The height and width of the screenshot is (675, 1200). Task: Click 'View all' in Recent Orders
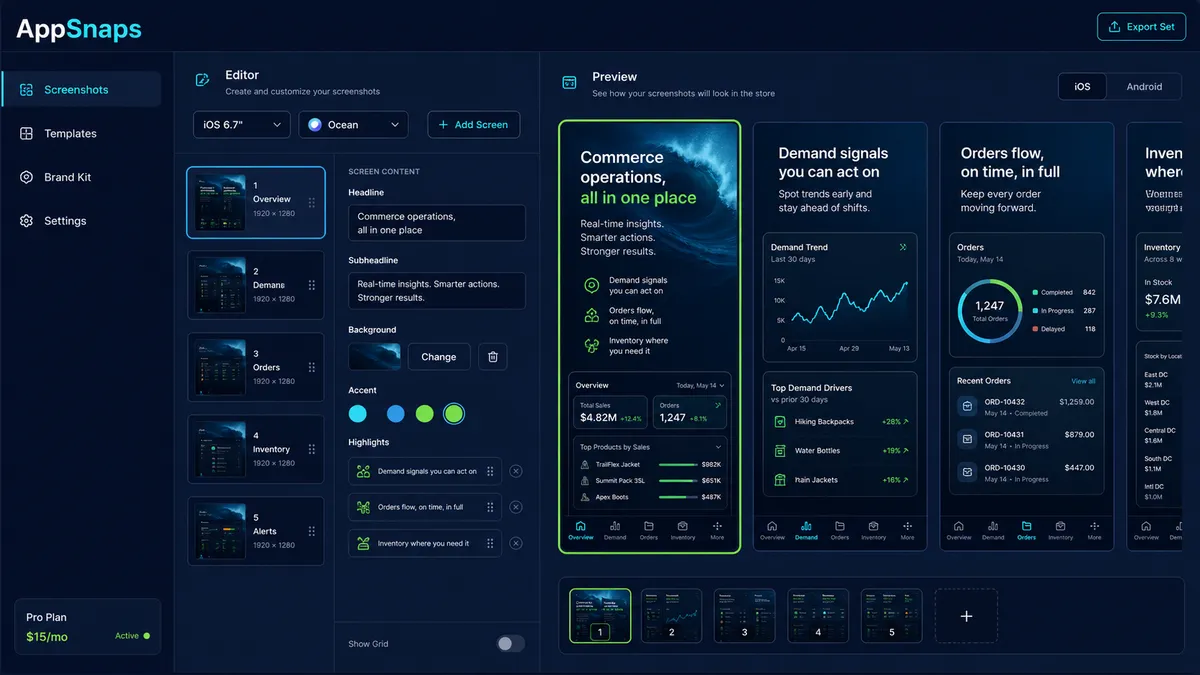1083,381
